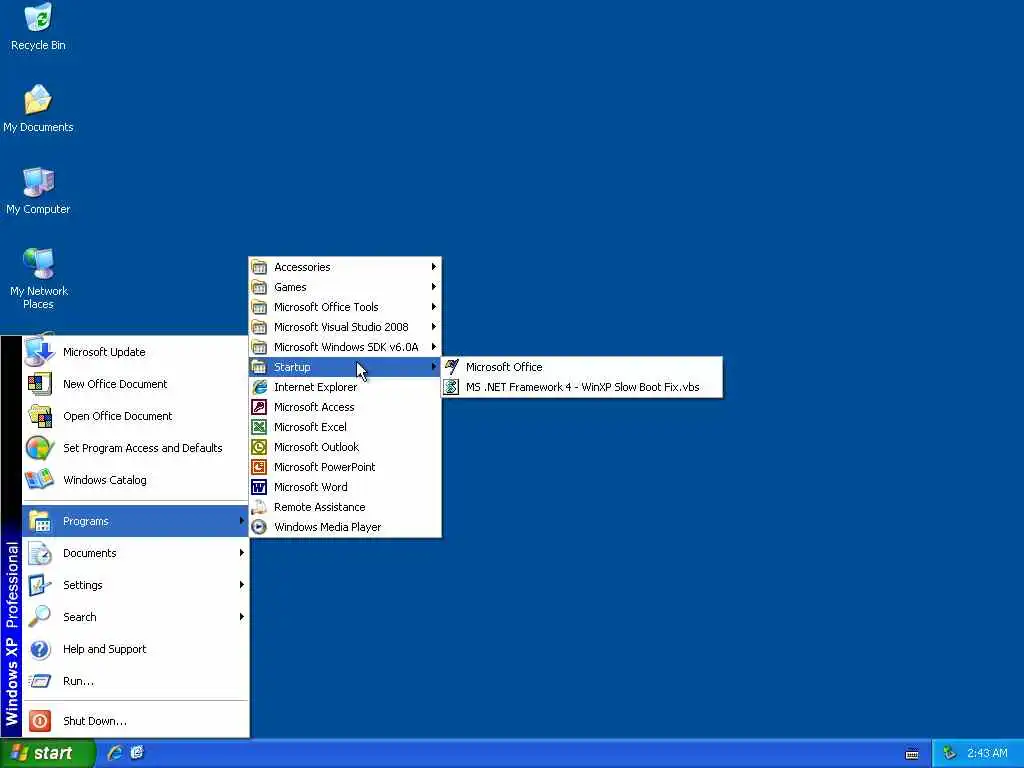This screenshot has height=768, width=1024.
Task: Click the second quick launch icon on taskbar
Action: click(x=136, y=753)
